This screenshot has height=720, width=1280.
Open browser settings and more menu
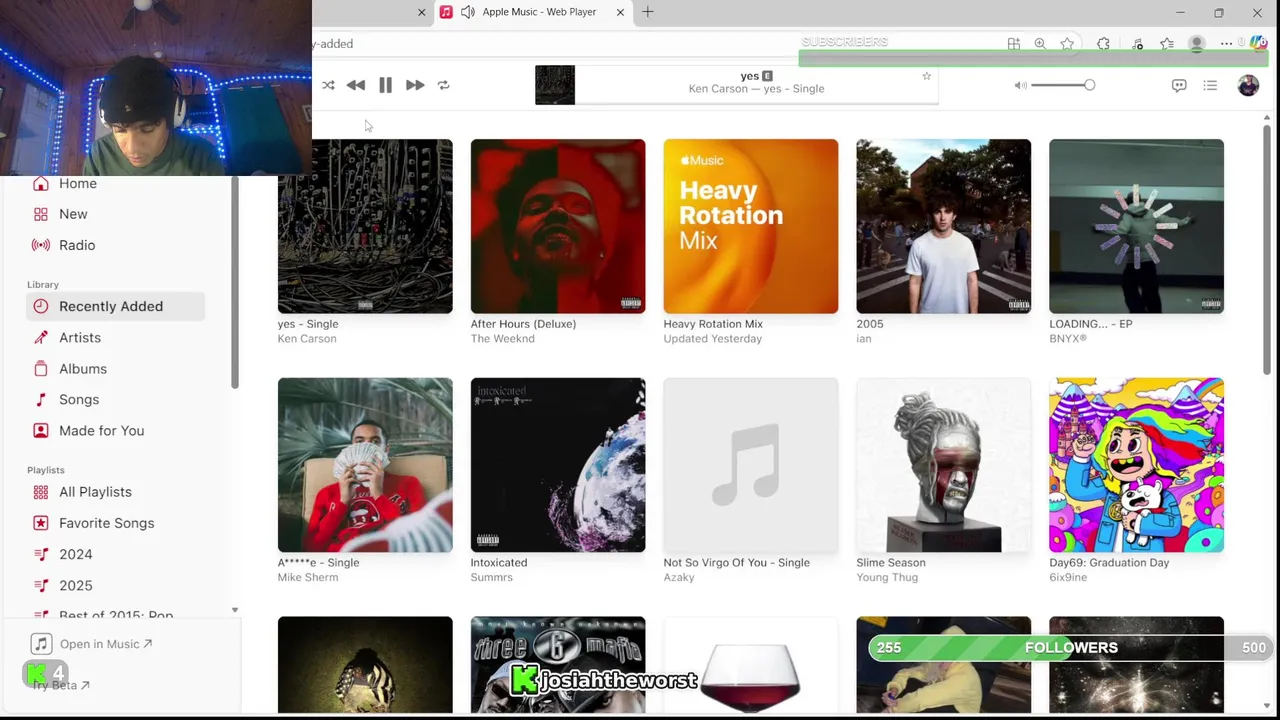(1226, 44)
